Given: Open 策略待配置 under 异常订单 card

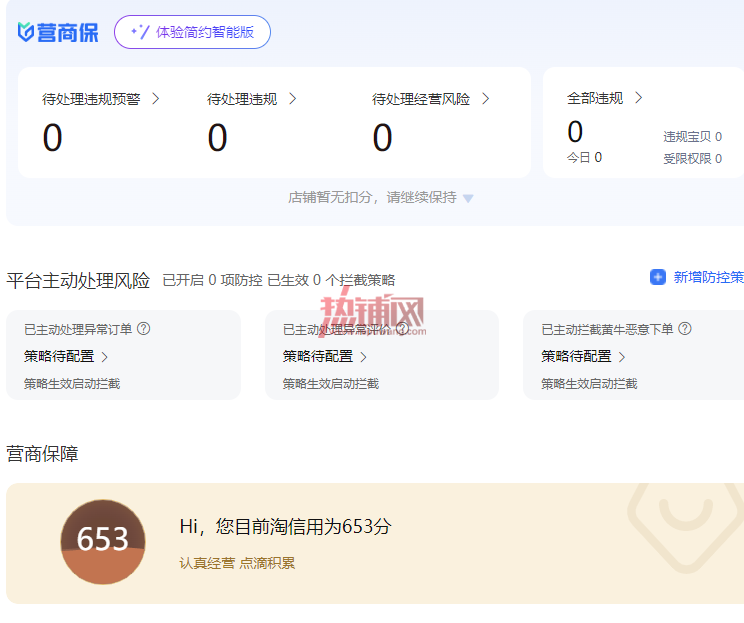Looking at the screenshot, I should coord(66,356).
